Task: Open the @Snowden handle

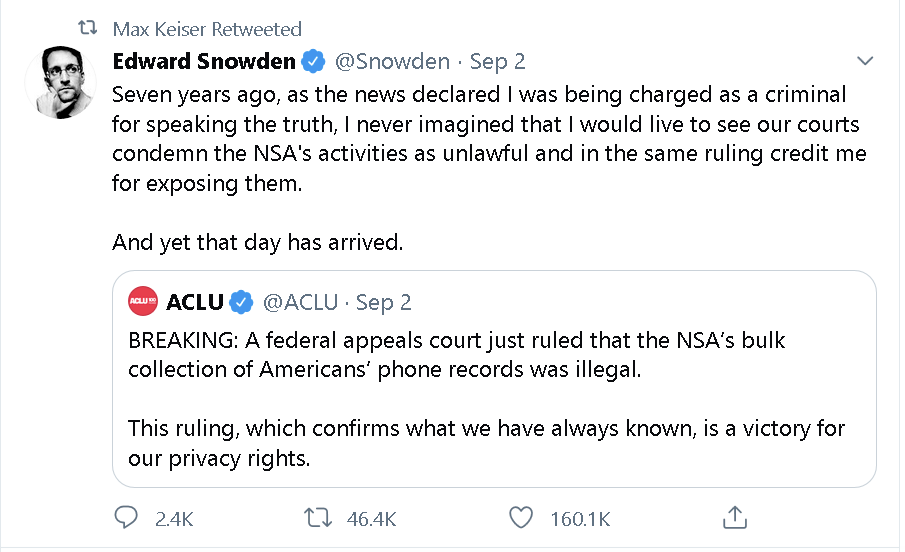Action: 392,61
